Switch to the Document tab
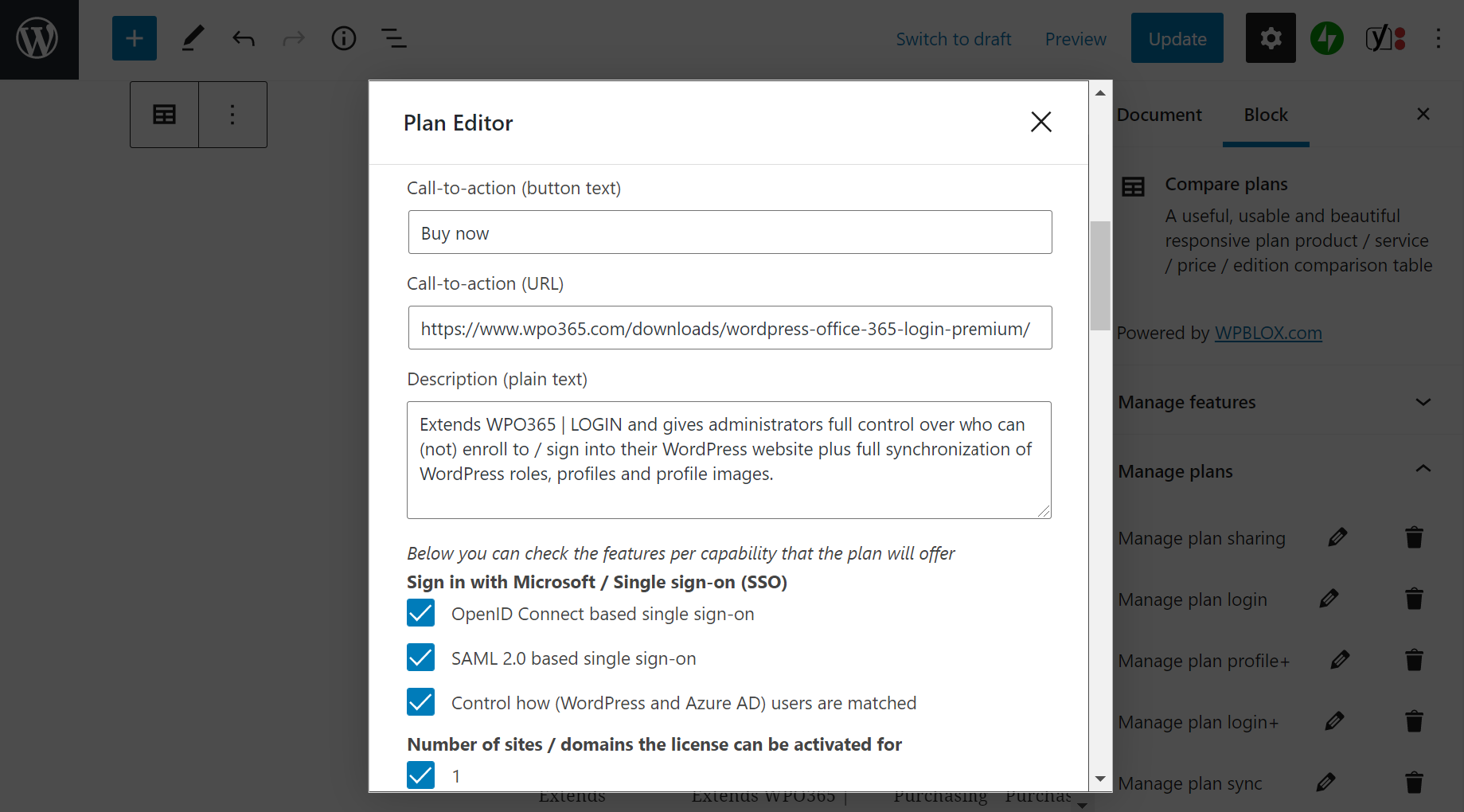Screen dimensions: 1464x812 (1159, 115)
